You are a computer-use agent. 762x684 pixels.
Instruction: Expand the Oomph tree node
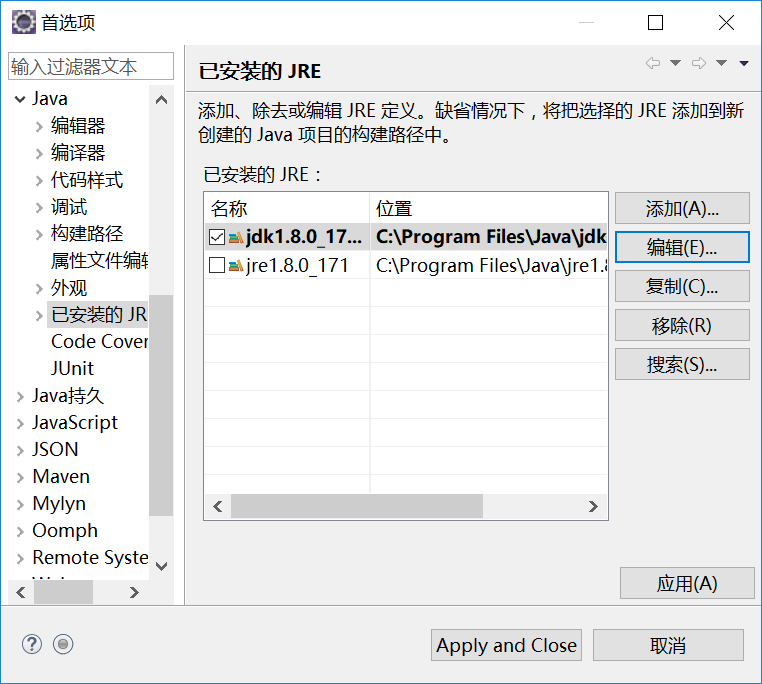point(20,531)
